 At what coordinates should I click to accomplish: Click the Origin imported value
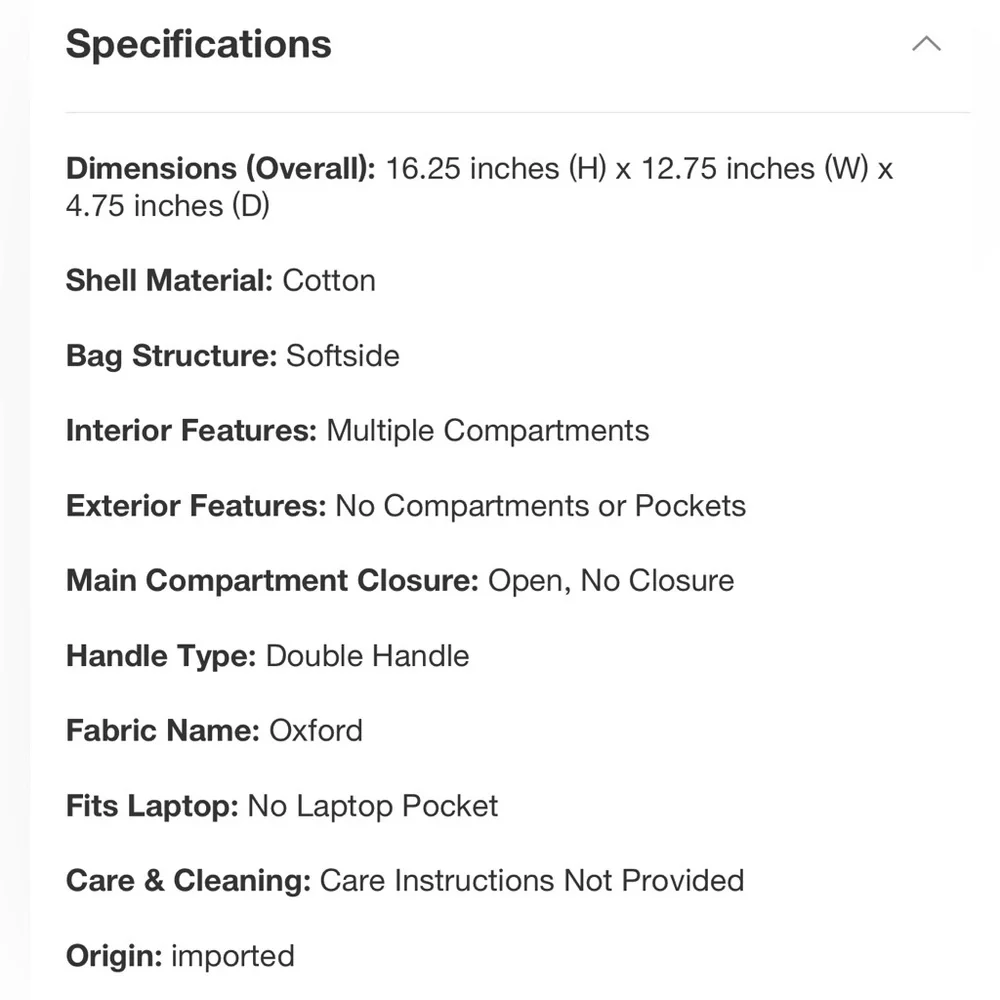[233, 956]
